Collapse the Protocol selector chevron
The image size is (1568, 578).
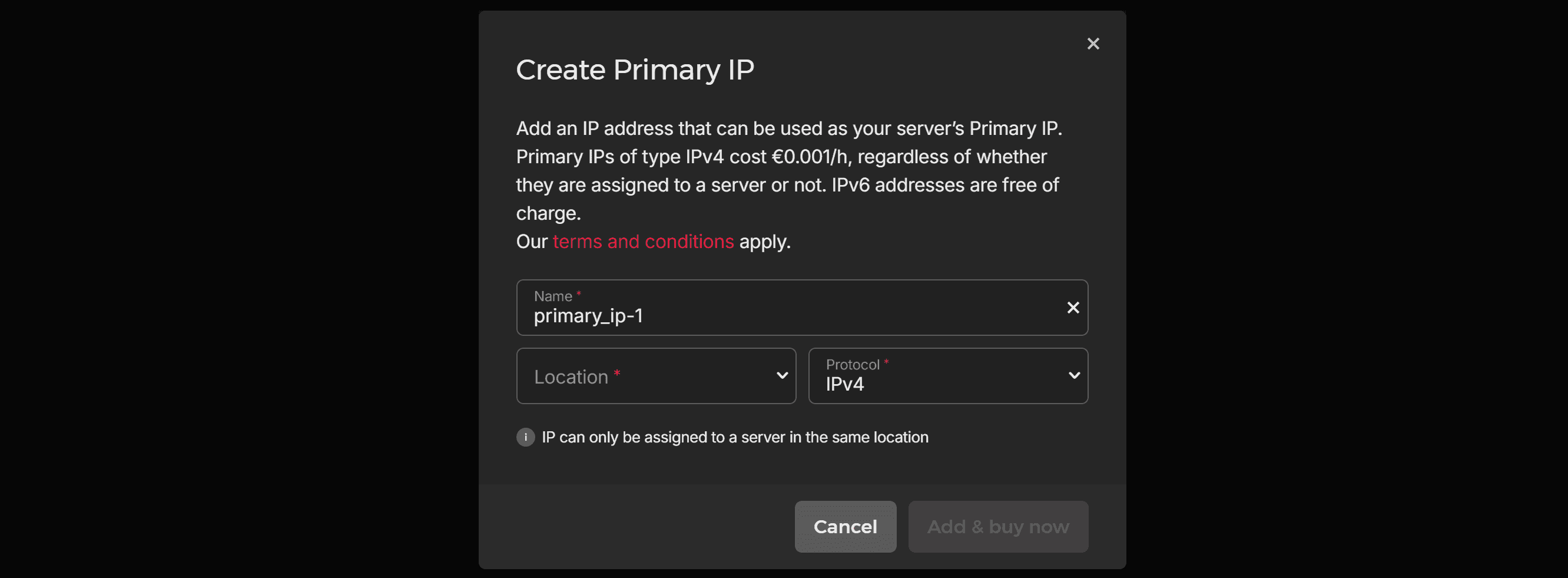pyautogui.click(x=1075, y=376)
